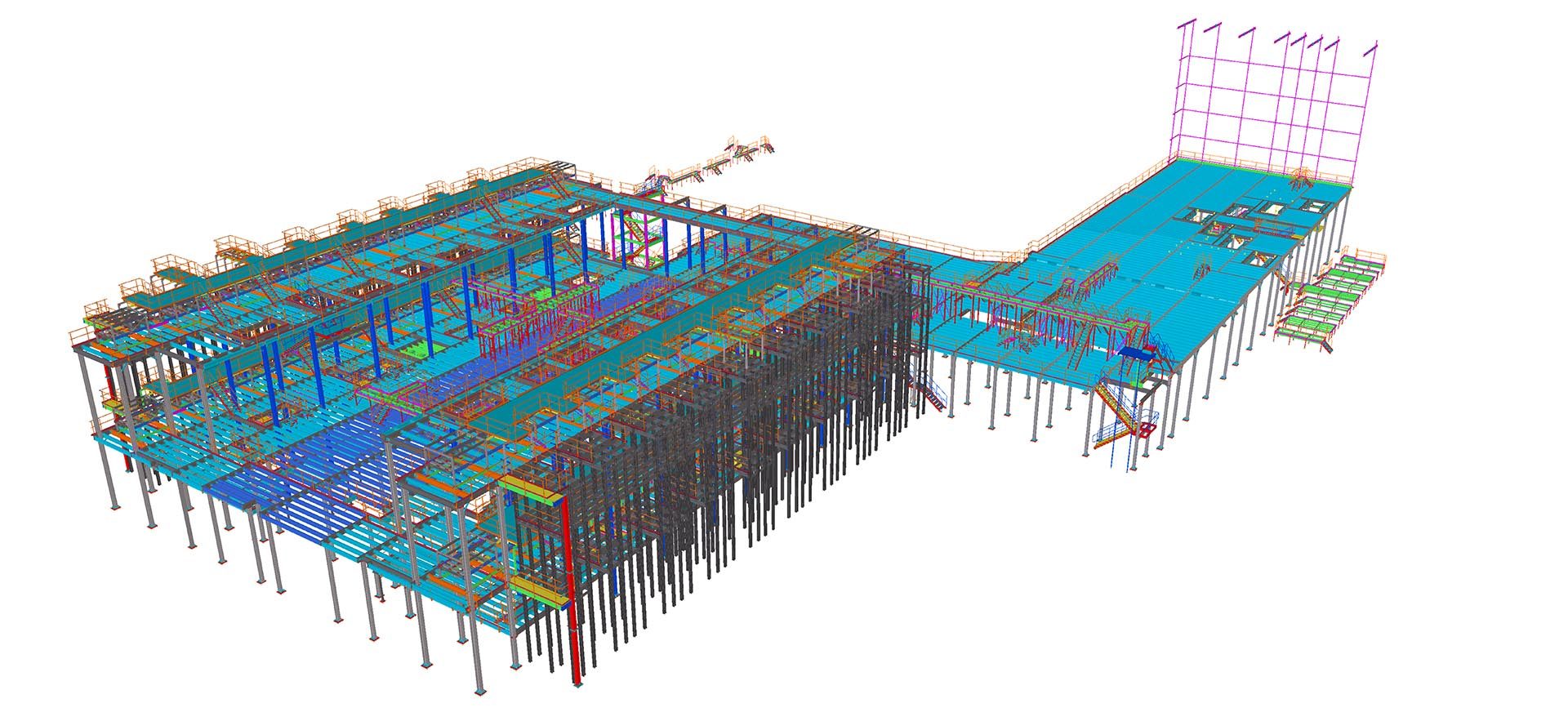Select the small dark blue platform by the yellow stairs
The height and width of the screenshot is (721, 1568).
[x=1136, y=352]
